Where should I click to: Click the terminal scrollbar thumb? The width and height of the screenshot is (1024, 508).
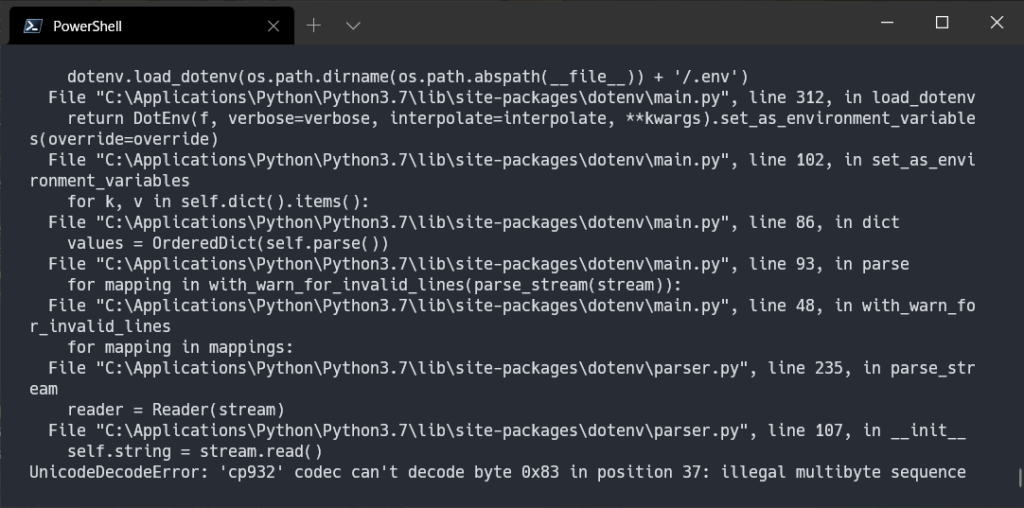tap(1021, 477)
